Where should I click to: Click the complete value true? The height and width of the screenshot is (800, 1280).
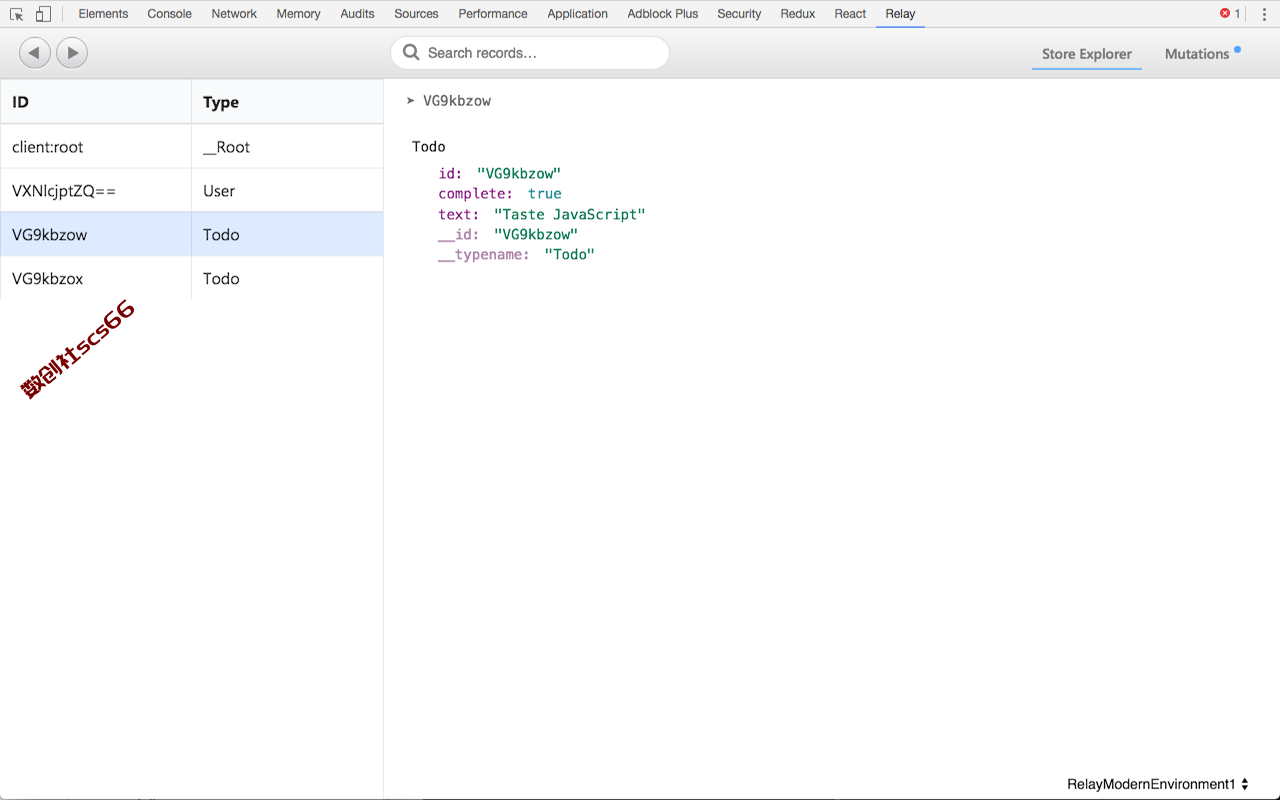545,194
